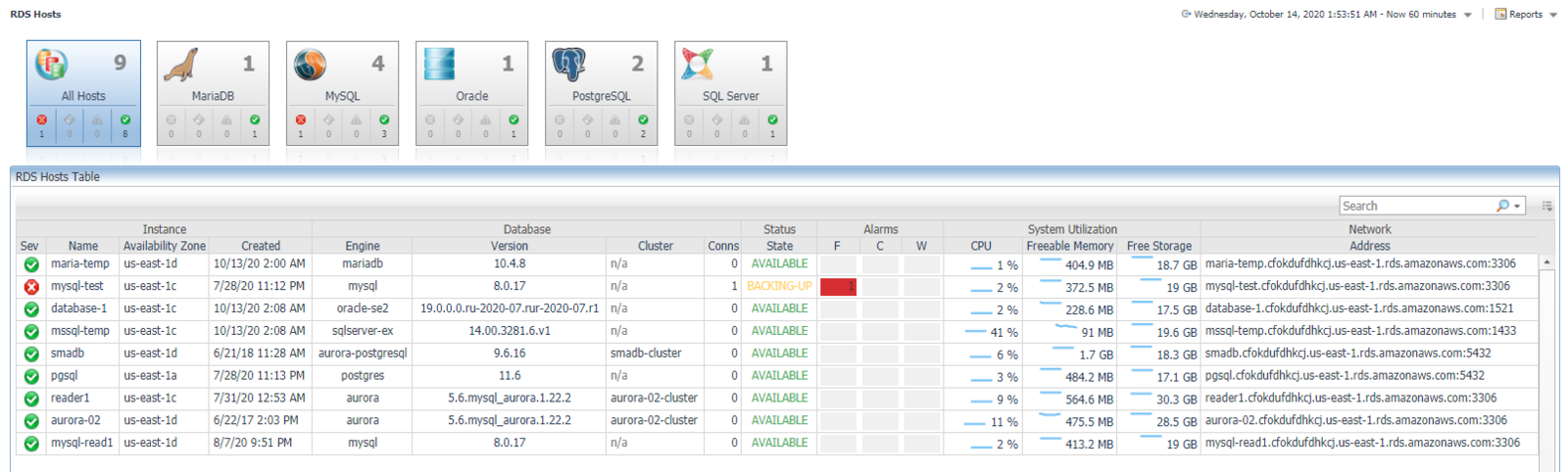Screen dimensions: 1568x472
Task: Filter MySQL tile by normal status count
Action: pos(384,125)
